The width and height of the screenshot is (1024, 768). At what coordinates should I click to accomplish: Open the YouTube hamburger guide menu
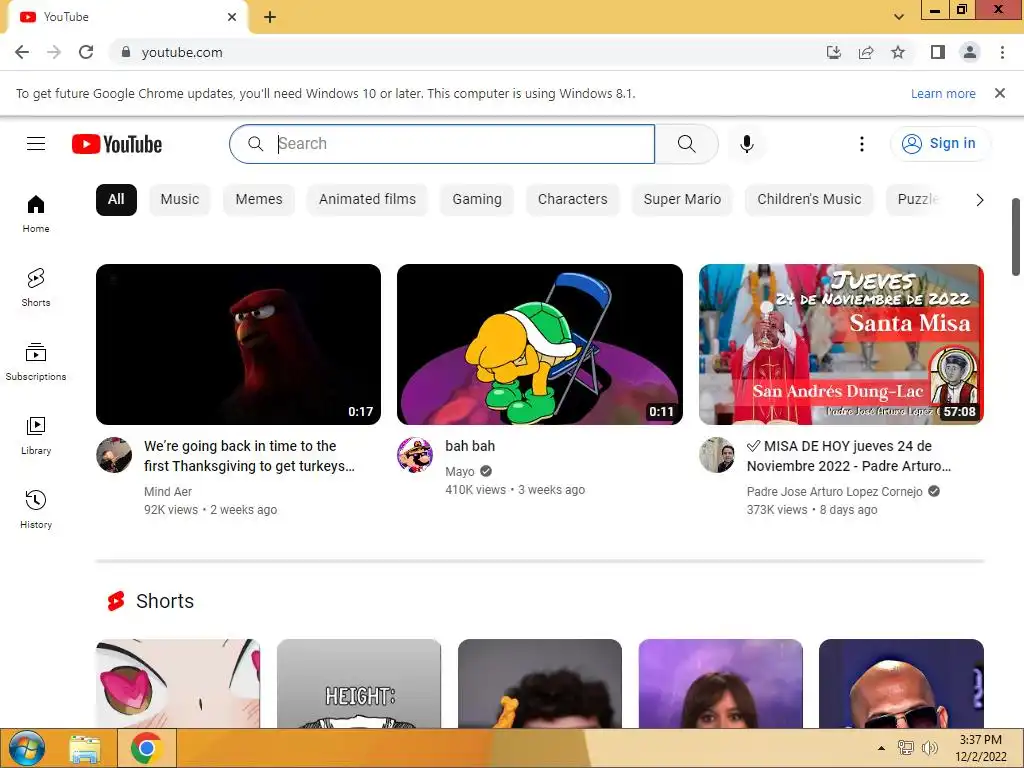click(x=36, y=144)
